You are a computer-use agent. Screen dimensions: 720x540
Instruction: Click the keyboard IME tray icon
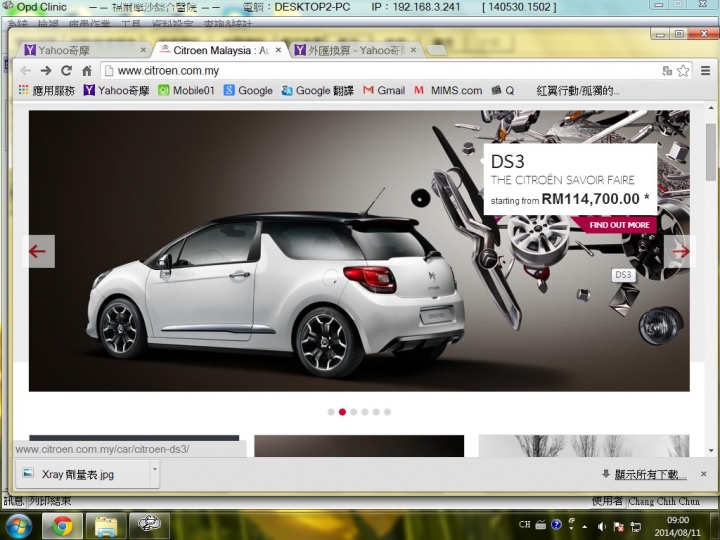[540, 524]
